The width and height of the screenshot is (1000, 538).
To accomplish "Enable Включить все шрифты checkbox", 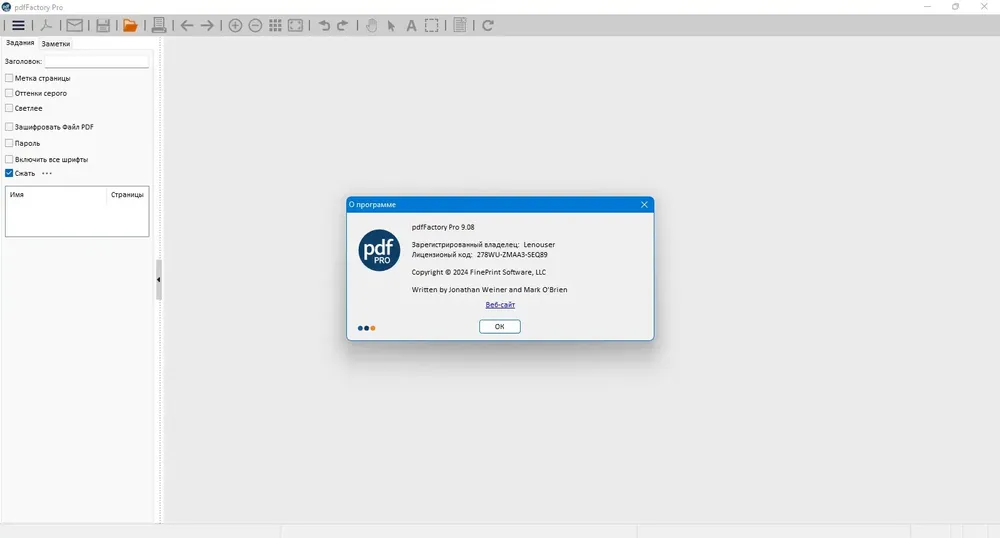I will click(9, 159).
